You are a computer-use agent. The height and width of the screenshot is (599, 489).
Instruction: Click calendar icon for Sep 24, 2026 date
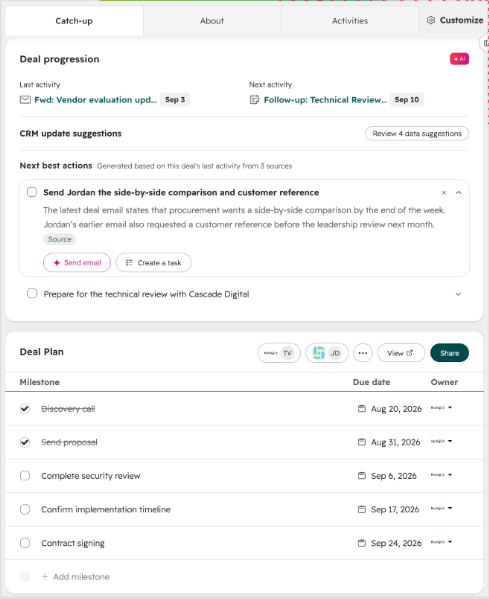point(361,543)
